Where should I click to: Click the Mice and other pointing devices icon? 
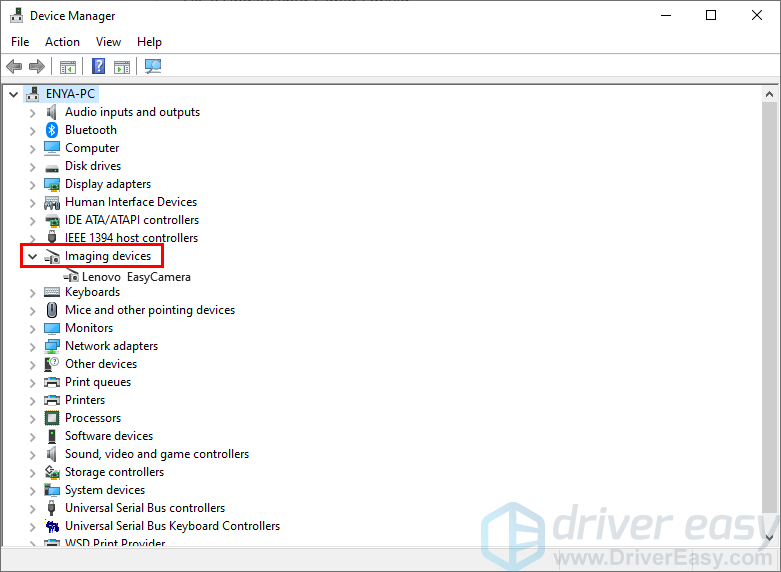[52, 310]
